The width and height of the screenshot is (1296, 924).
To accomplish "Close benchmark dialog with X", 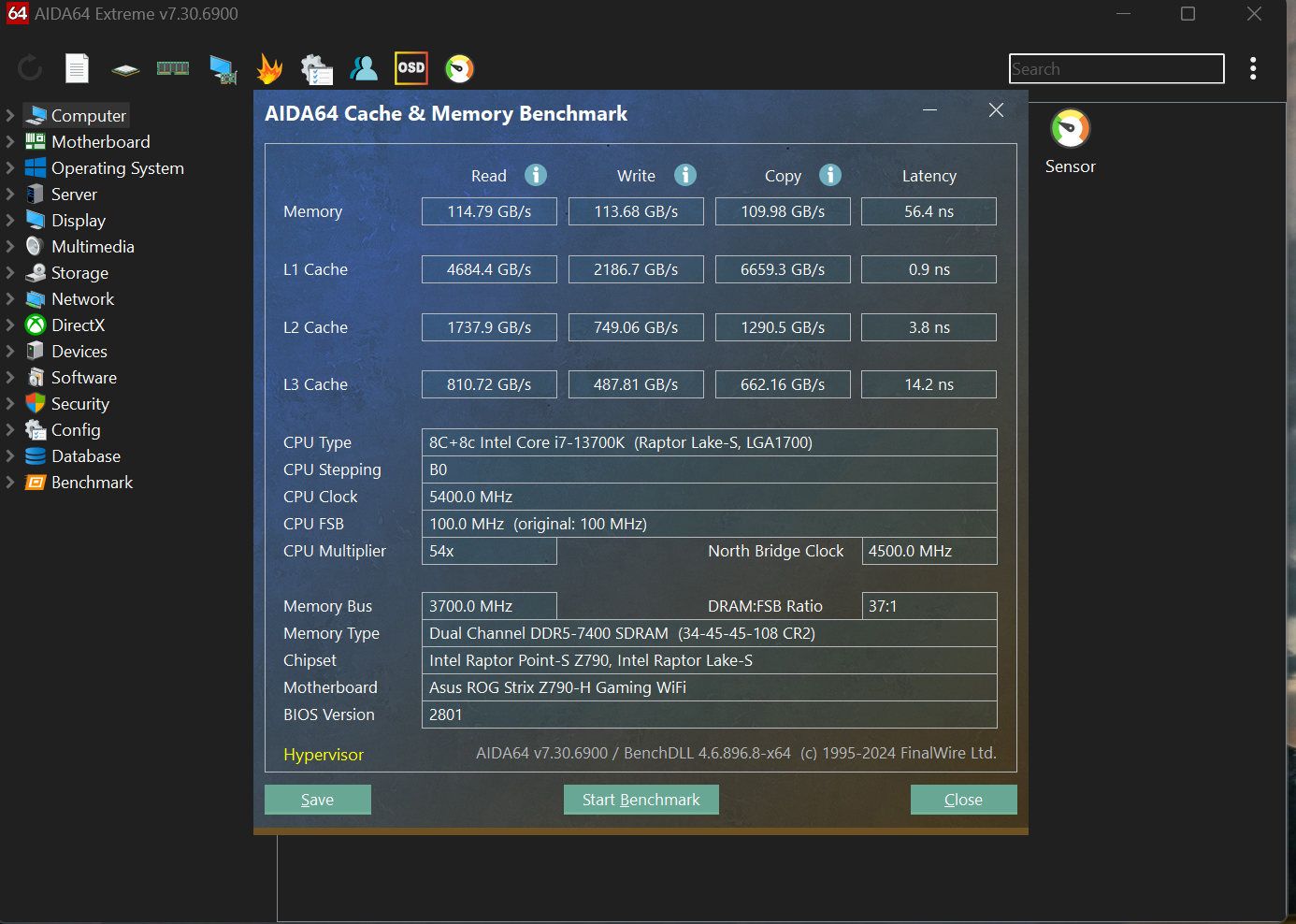I will click(997, 110).
